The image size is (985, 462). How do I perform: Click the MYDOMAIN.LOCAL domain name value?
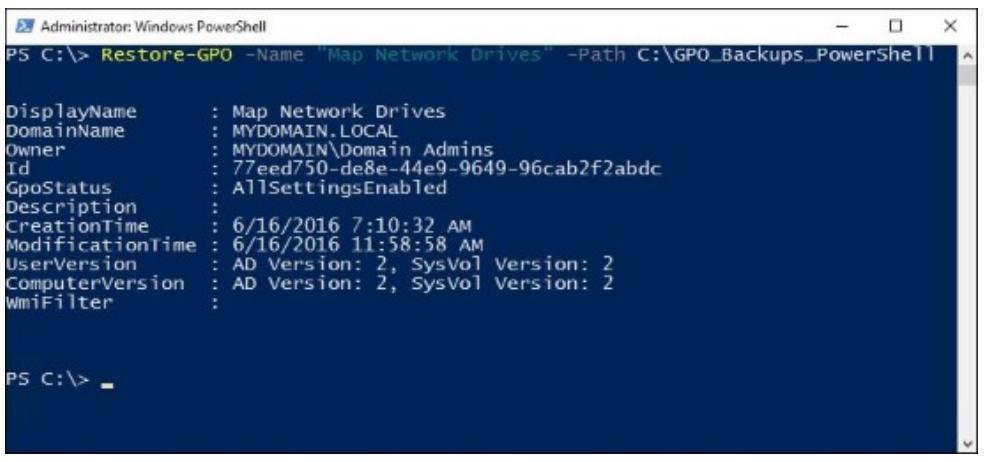pyautogui.click(x=315, y=131)
